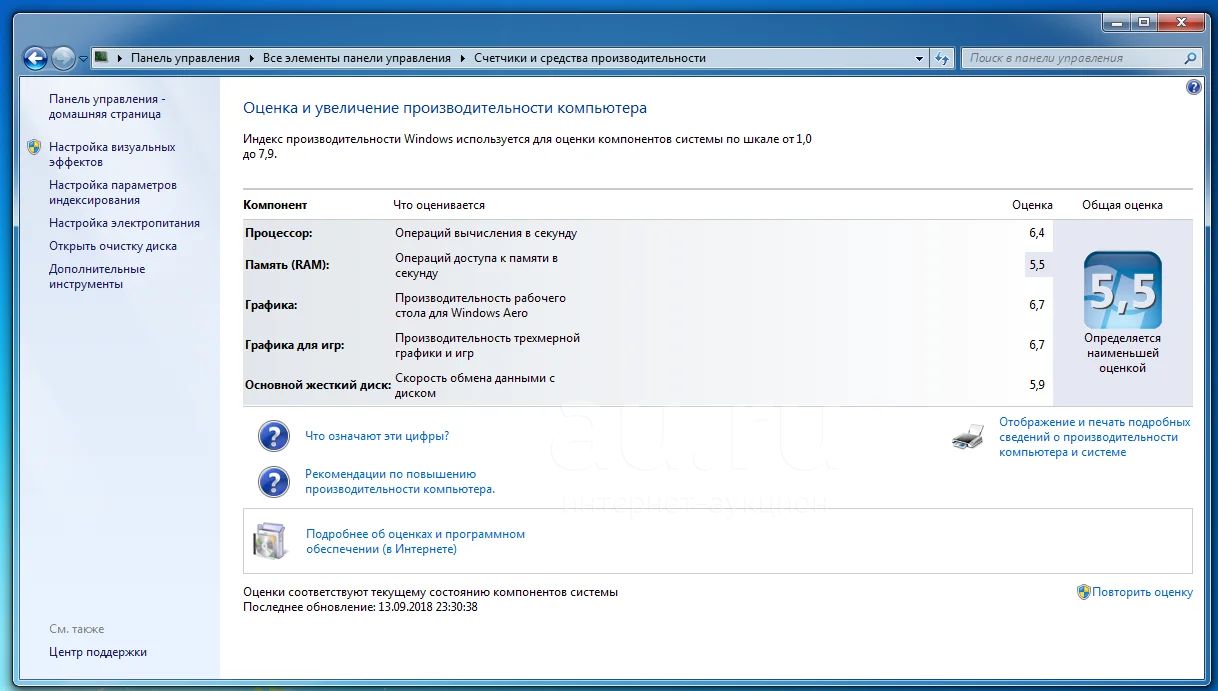Click "Скорость обмена данными с диском" text

click(475, 385)
